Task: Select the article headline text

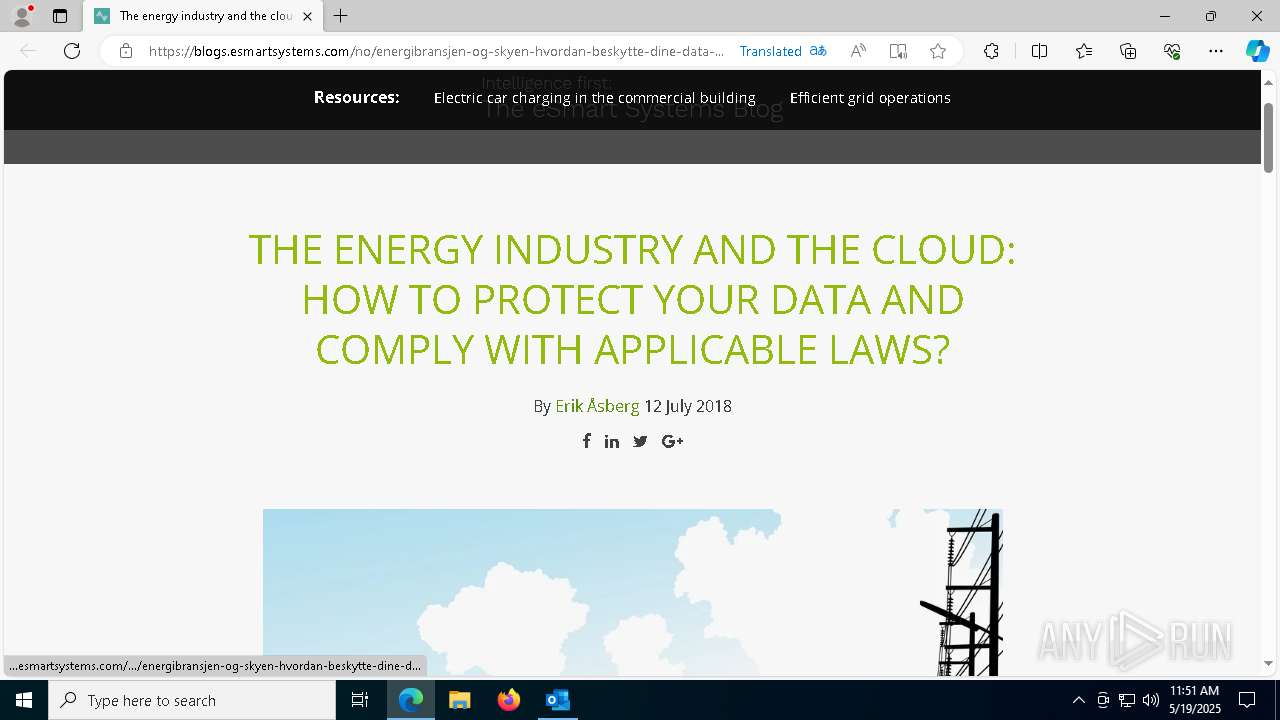Action: (632, 299)
